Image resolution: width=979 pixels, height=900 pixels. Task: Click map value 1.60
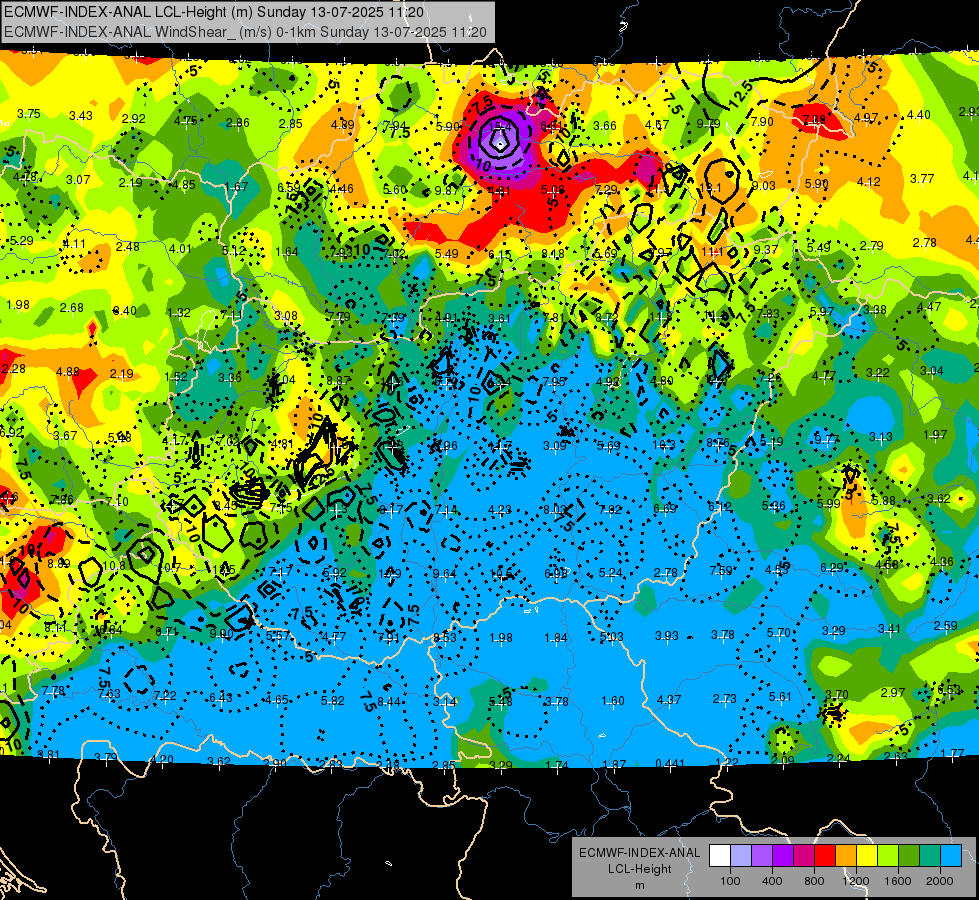(x=612, y=701)
